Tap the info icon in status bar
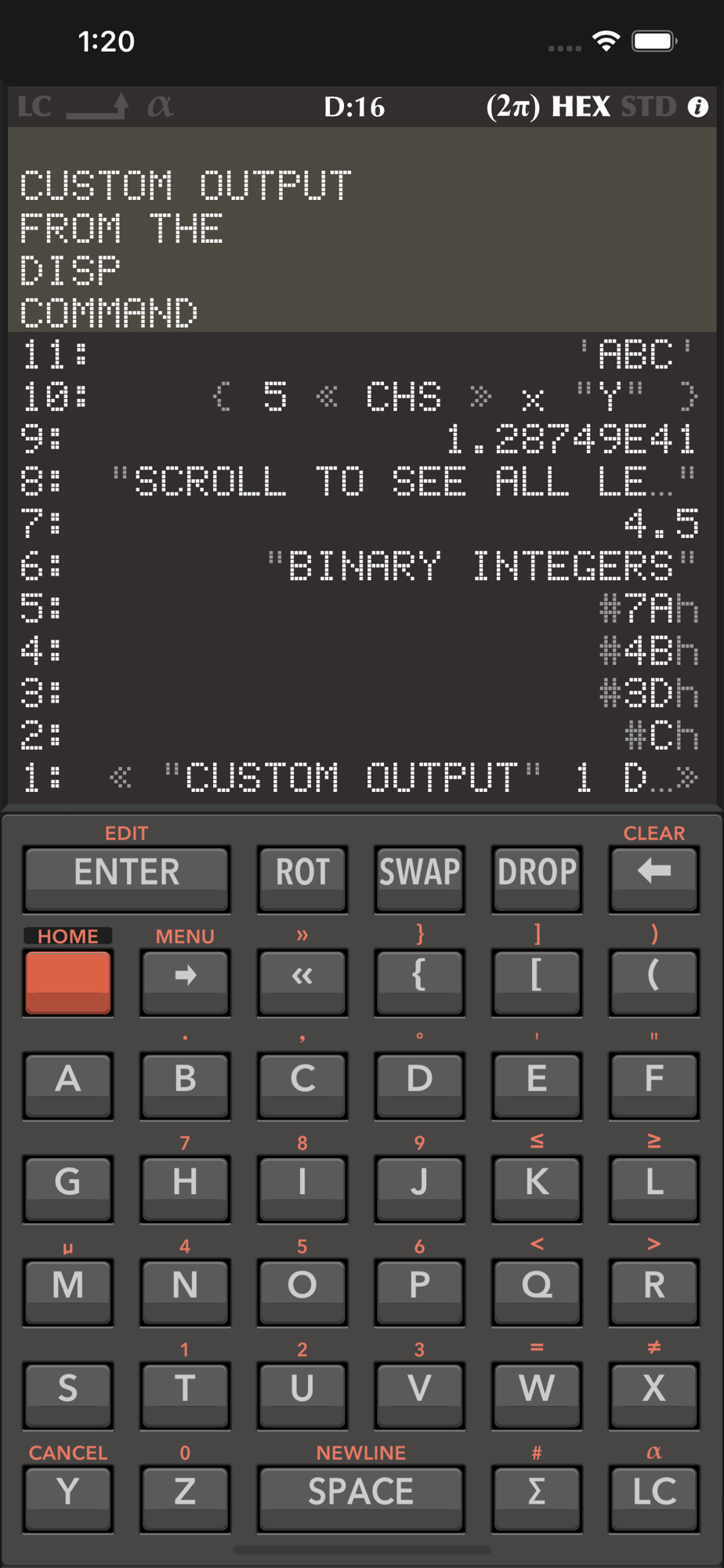This screenshot has height=1568, width=724. pos(697,107)
